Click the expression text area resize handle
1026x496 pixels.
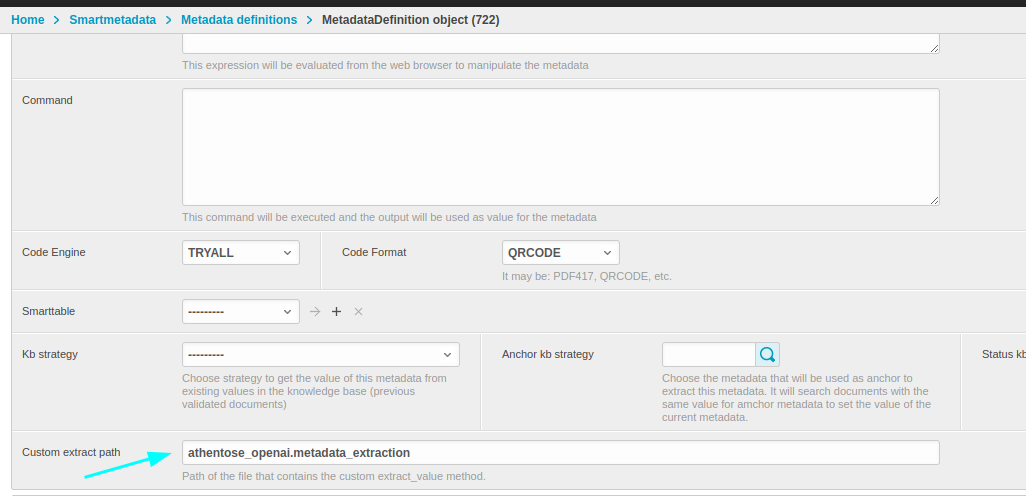(x=934, y=48)
